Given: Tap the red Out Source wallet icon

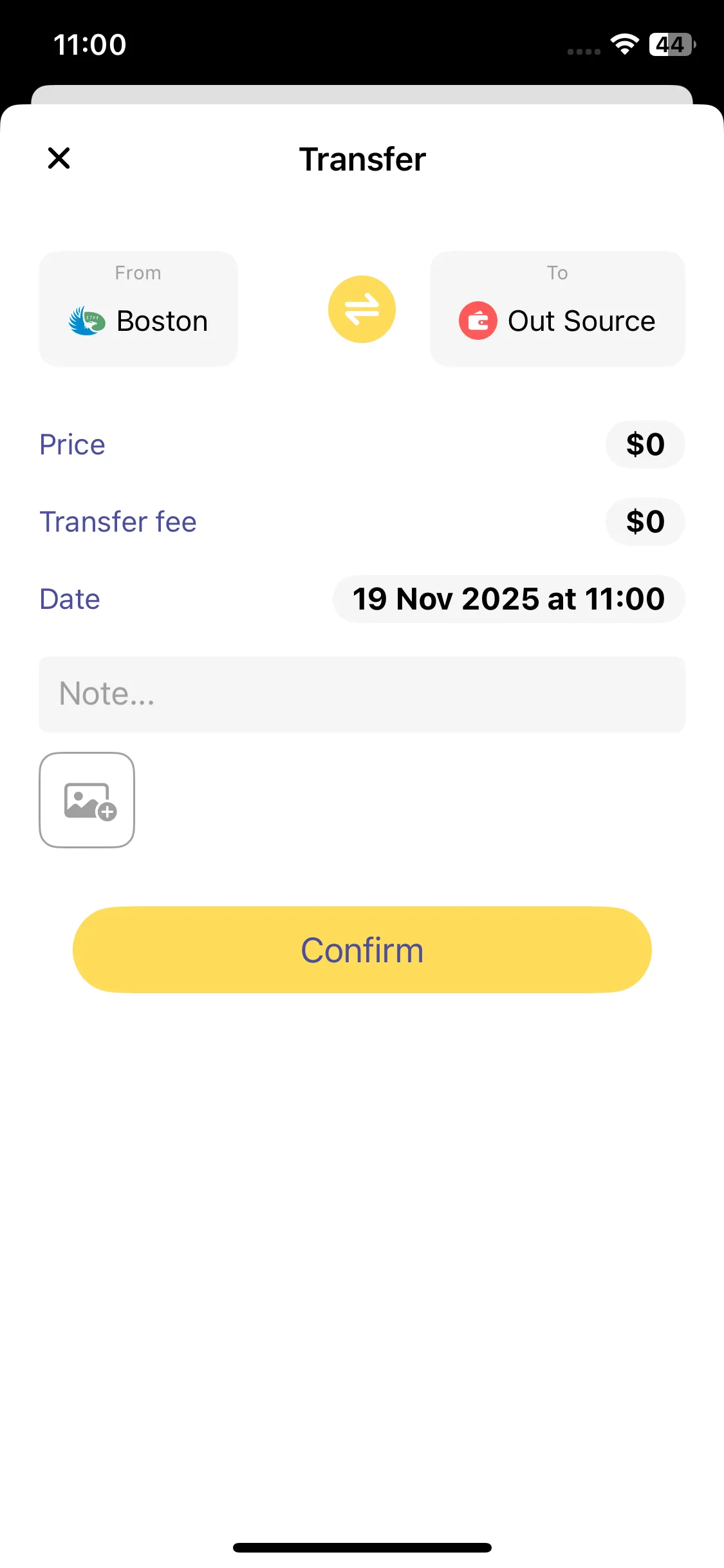Looking at the screenshot, I should coord(478,321).
